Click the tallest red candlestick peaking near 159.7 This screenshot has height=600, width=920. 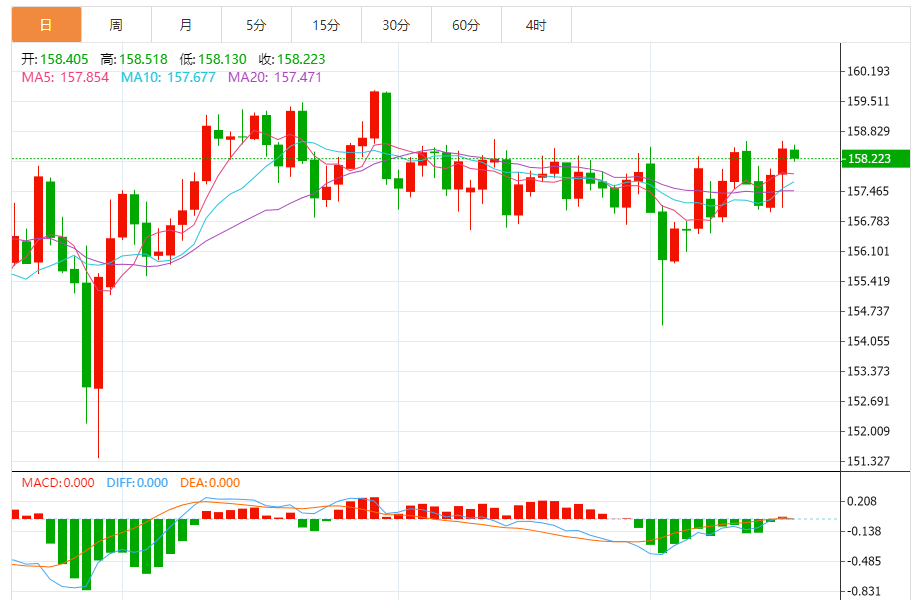tap(374, 115)
